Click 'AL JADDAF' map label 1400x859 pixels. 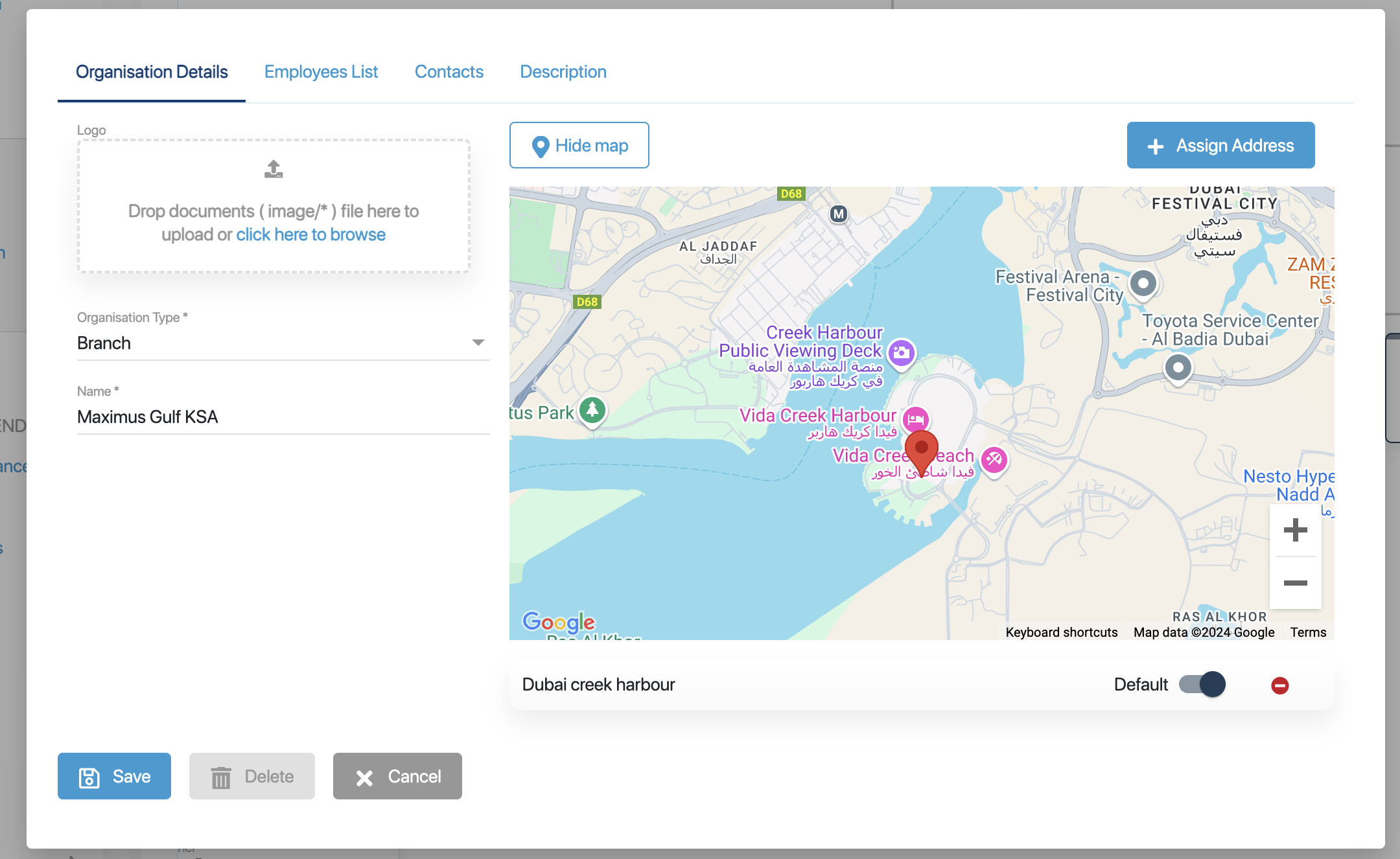pyautogui.click(x=718, y=246)
